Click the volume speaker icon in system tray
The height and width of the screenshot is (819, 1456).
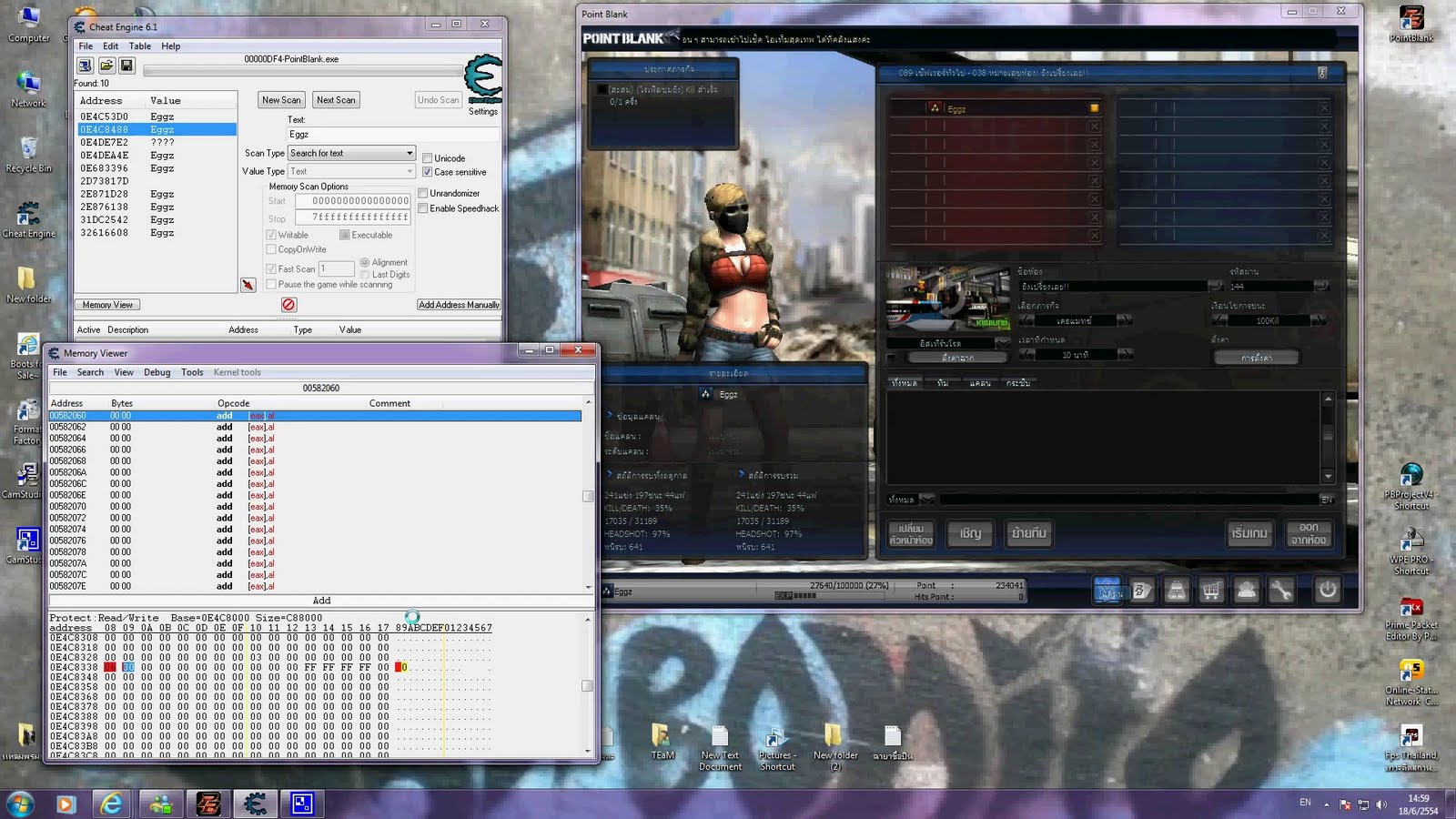[1380, 804]
